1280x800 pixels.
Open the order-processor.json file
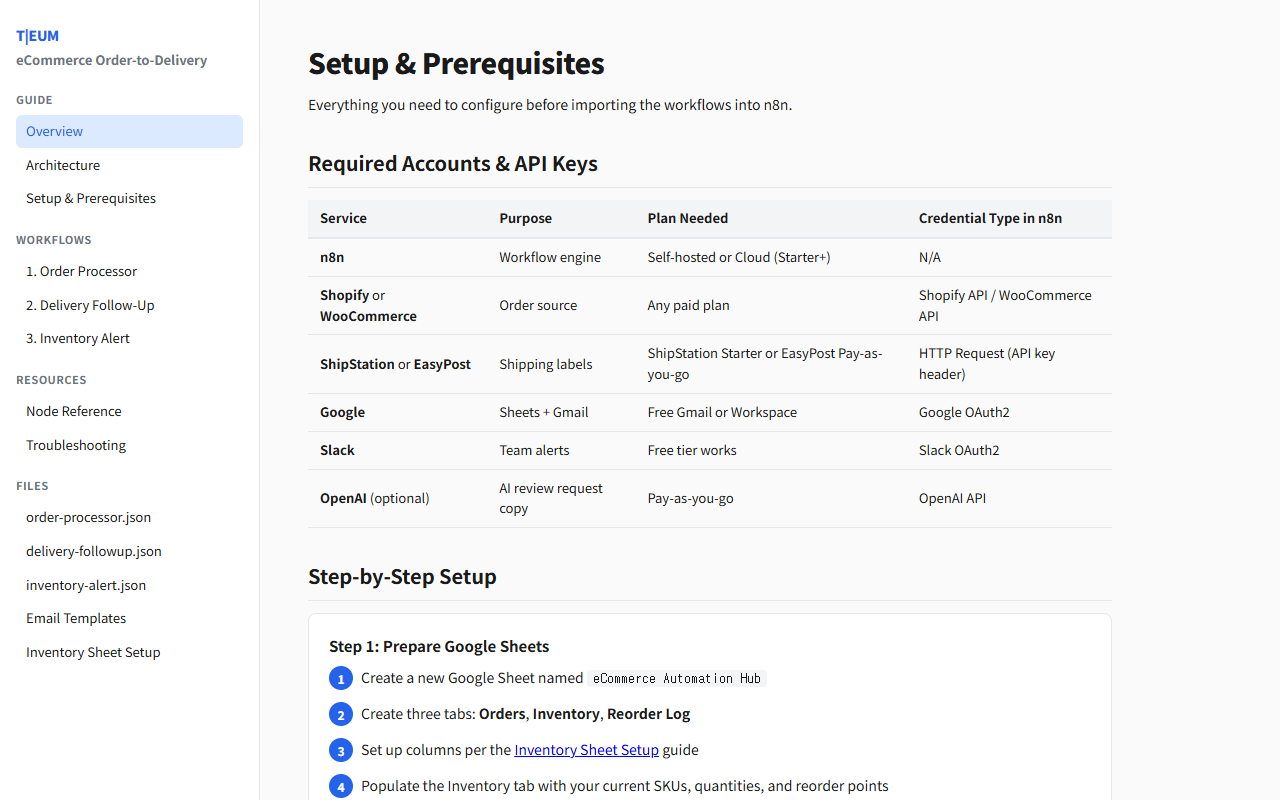click(89, 517)
